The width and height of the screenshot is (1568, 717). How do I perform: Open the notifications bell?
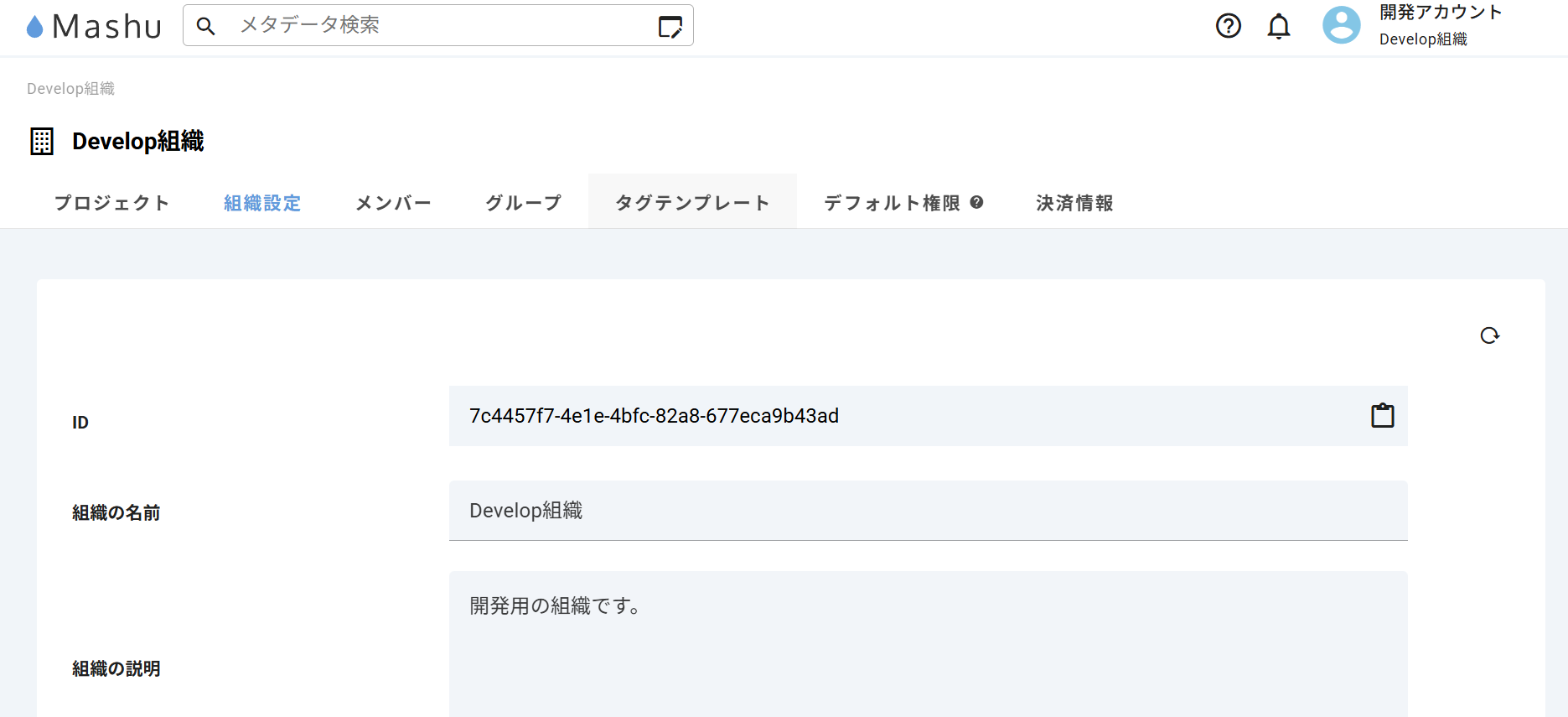[x=1278, y=26]
